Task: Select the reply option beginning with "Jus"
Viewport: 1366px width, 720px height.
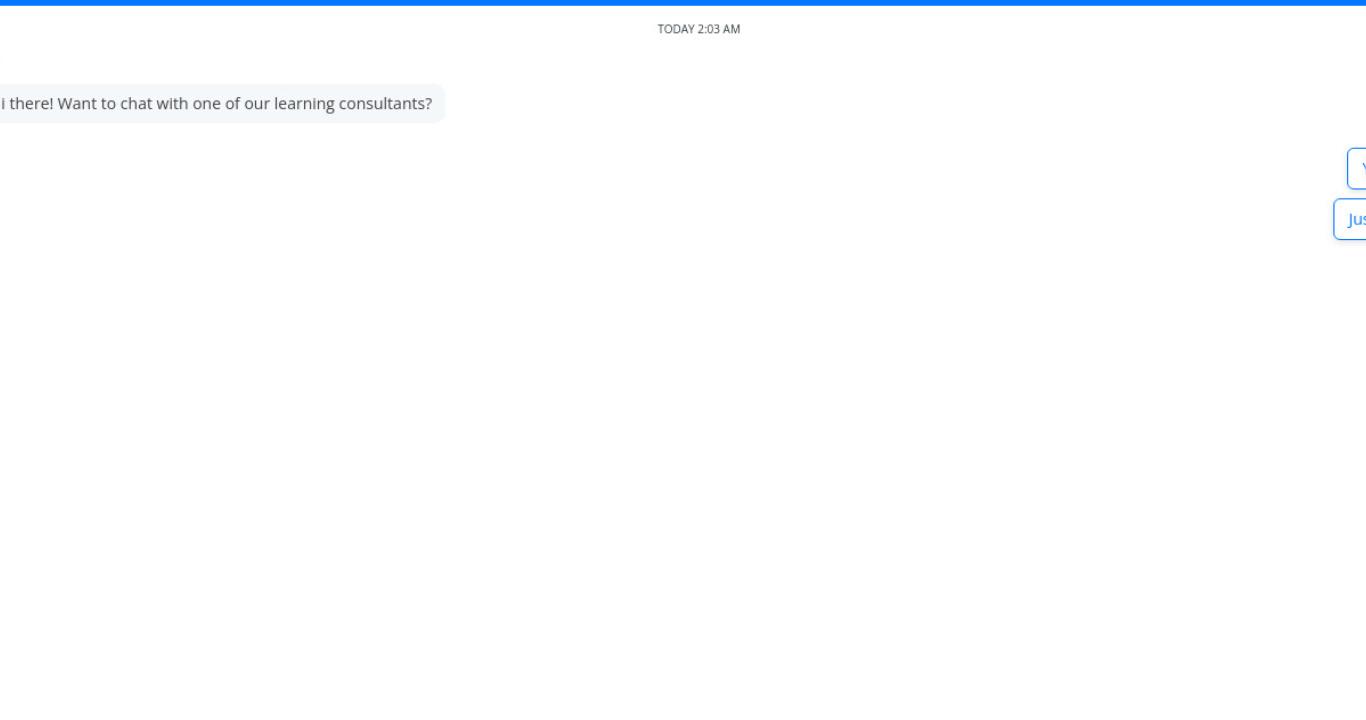Action: [1350, 219]
